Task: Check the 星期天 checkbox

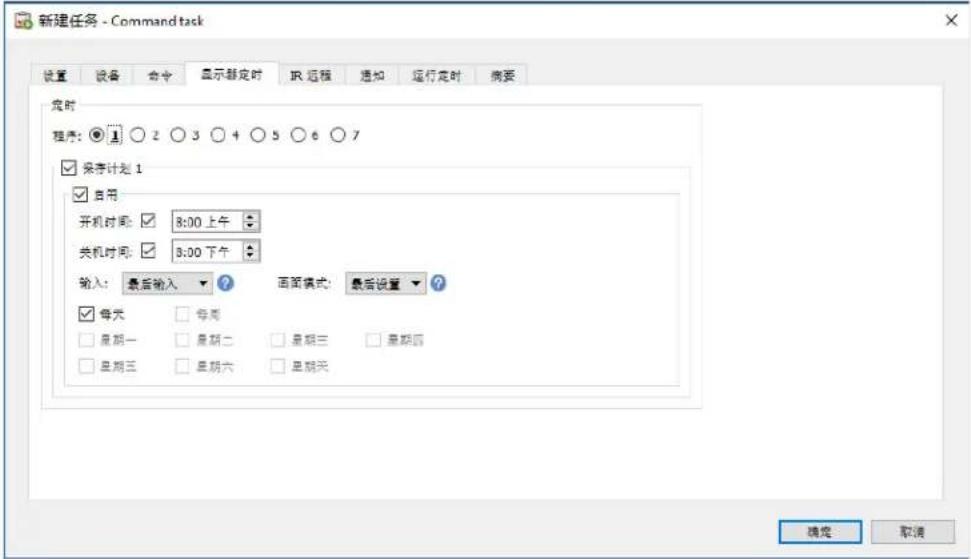Action: 277,366
